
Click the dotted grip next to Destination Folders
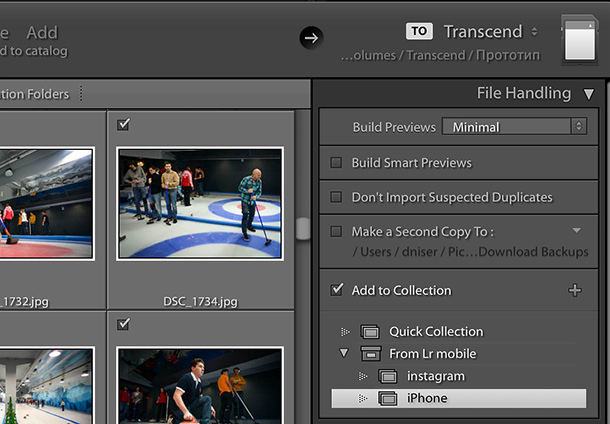coord(81,93)
